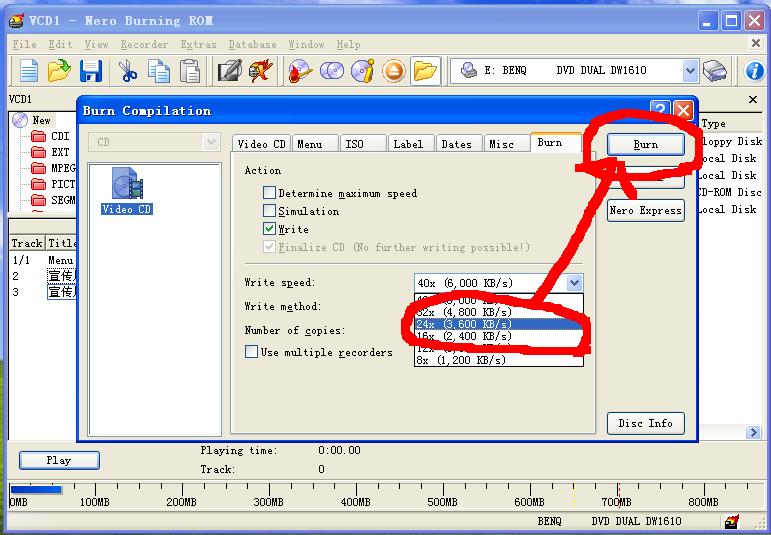Viewport: 771px width, 535px height.
Task: Switch to the ISO tab
Action: (362, 144)
